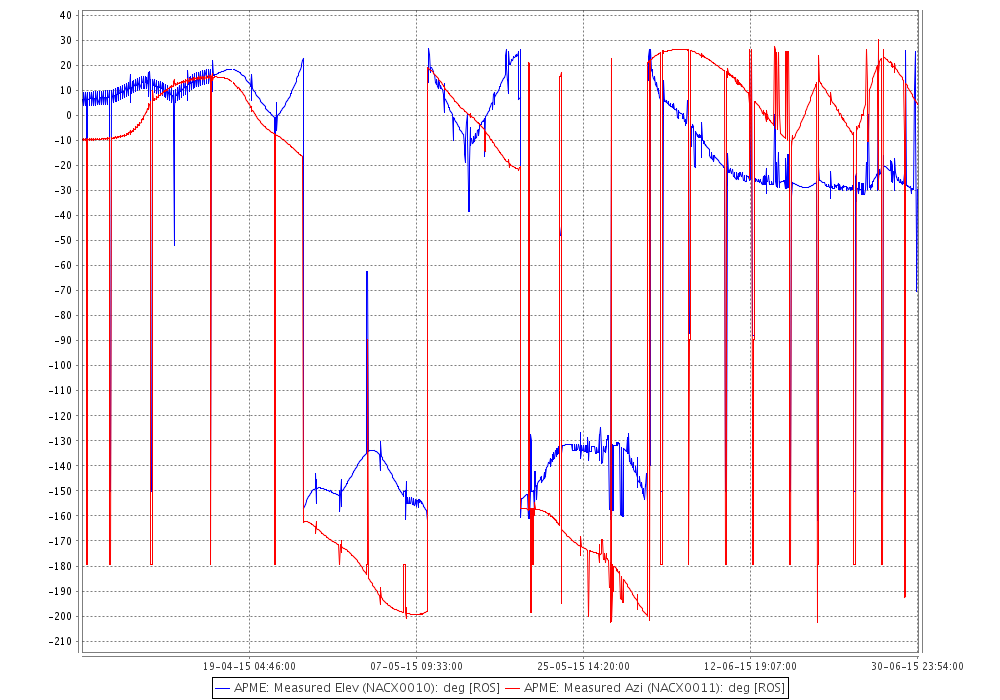Click y-axis tick label 40

click(66, 15)
